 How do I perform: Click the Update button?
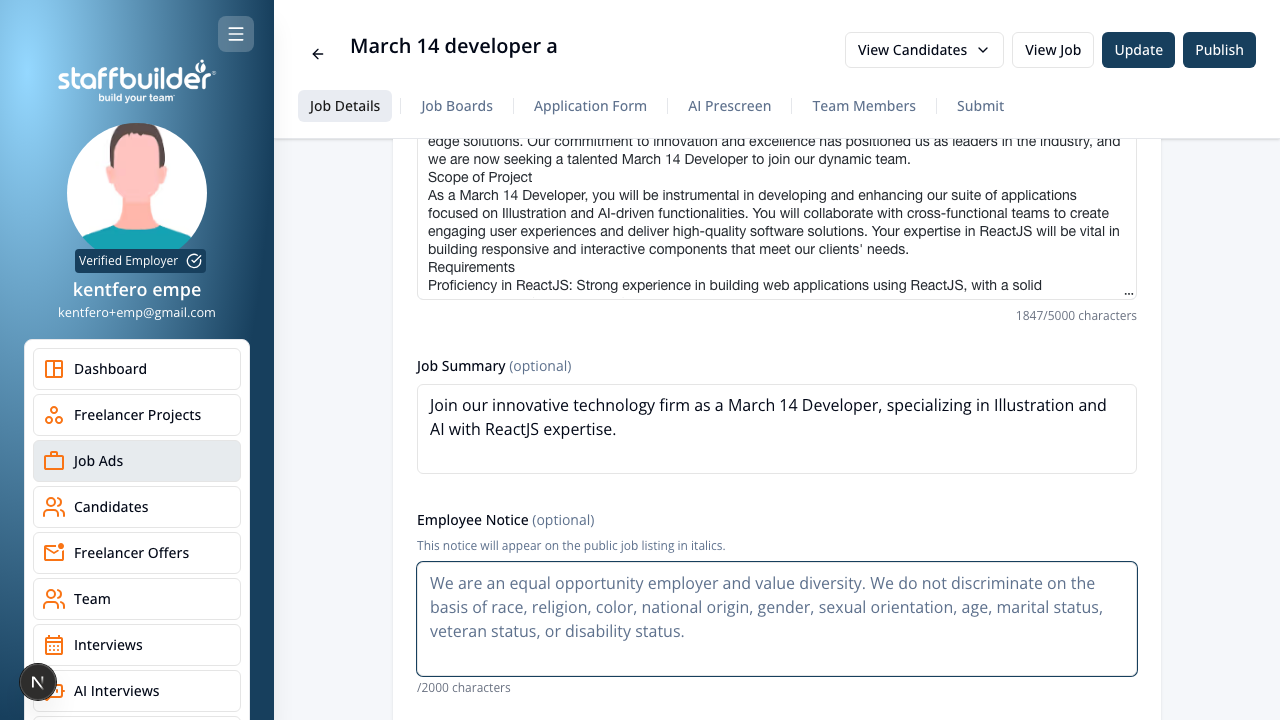[1138, 50]
